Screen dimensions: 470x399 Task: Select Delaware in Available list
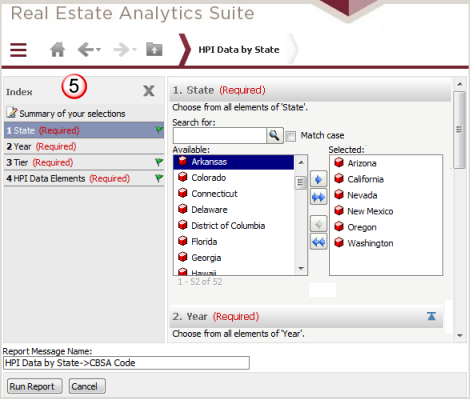(234, 210)
